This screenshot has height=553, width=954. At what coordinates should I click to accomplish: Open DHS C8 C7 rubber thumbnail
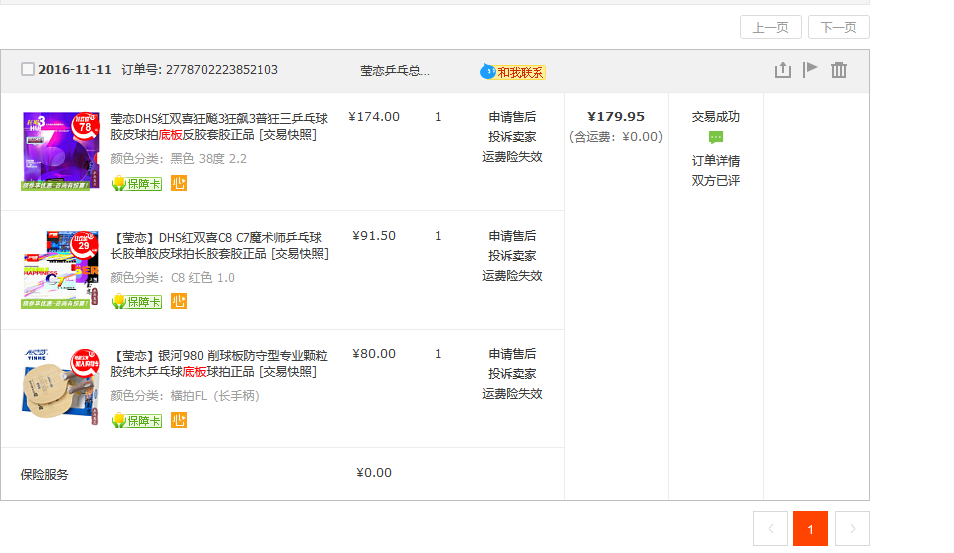pyautogui.click(x=60, y=270)
